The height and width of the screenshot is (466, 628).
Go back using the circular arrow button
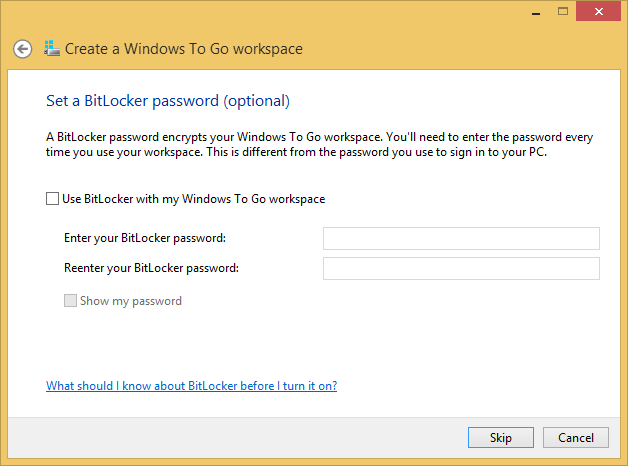[x=22, y=49]
